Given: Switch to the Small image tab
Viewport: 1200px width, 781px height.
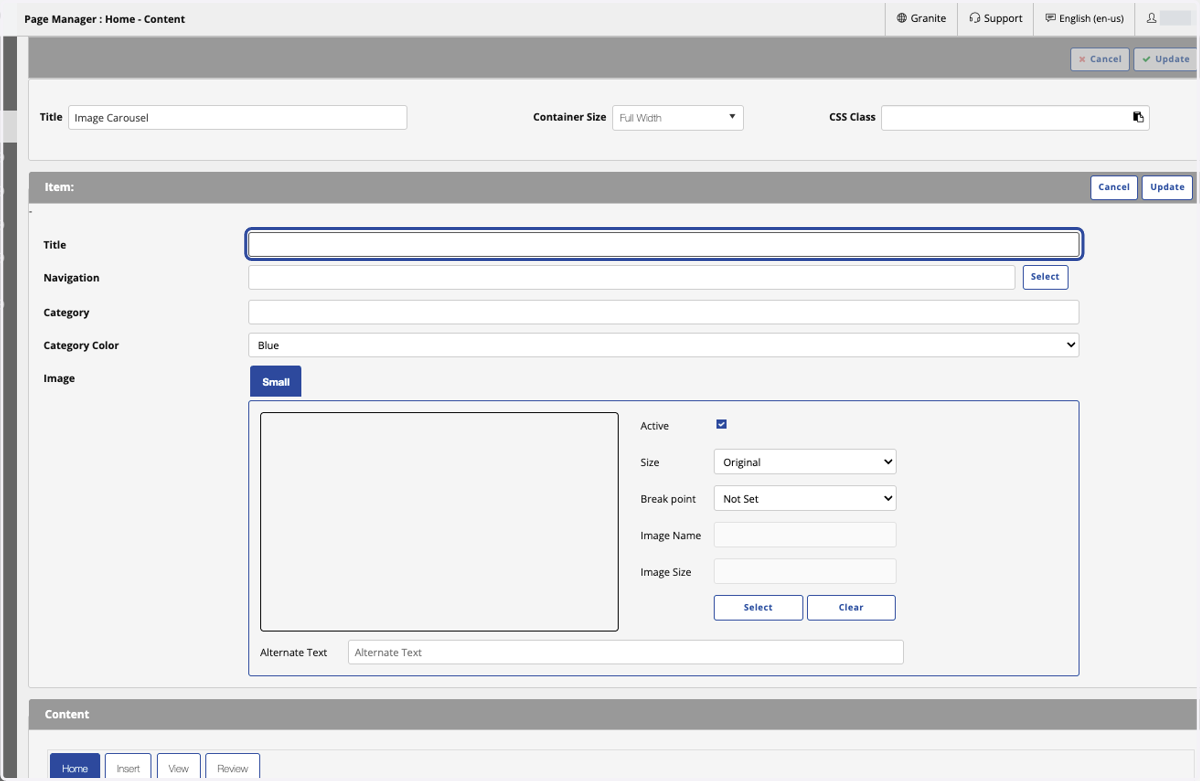Looking at the screenshot, I should (x=275, y=382).
